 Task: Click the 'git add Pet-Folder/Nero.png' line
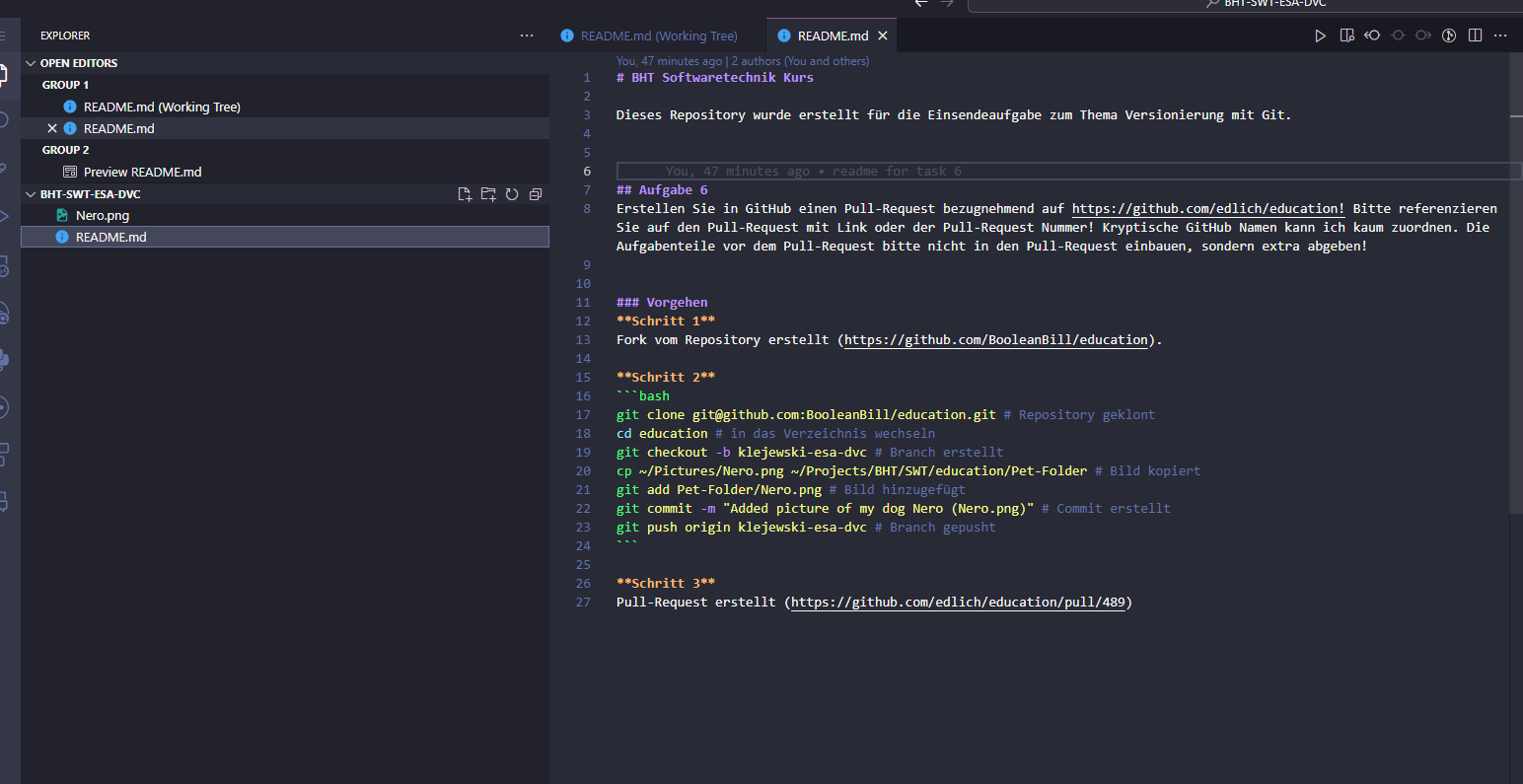click(x=791, y=490)
